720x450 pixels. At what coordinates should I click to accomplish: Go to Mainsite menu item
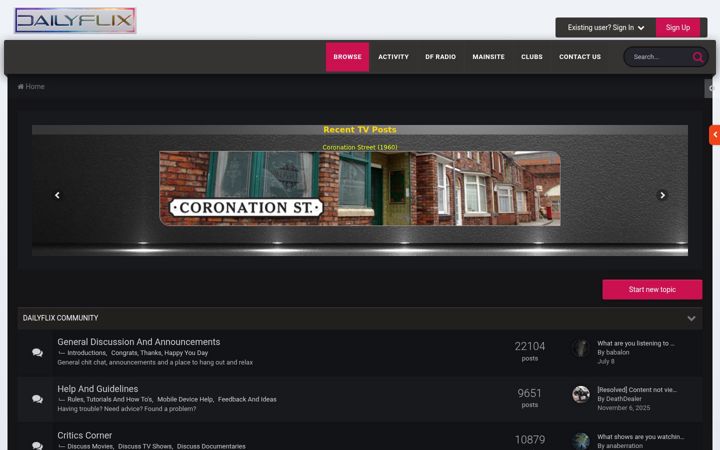489,57
